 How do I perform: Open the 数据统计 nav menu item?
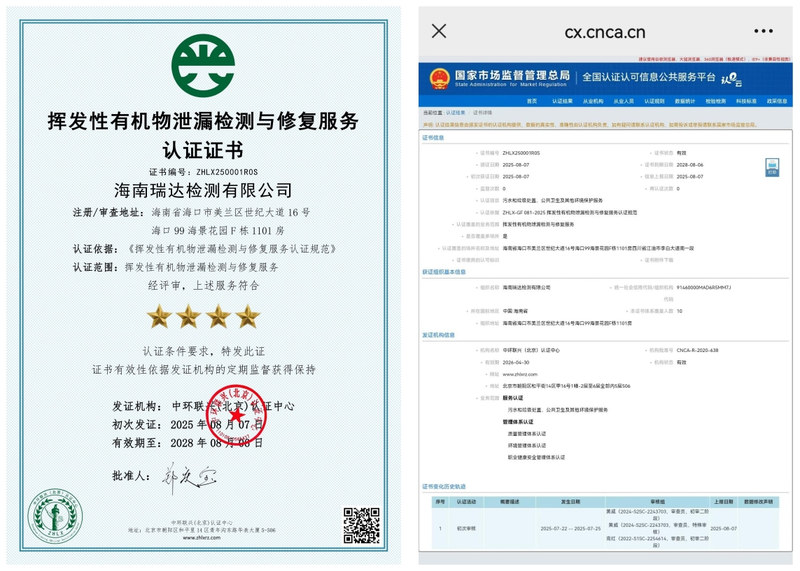pyautogui.click(x=685, y=101)
